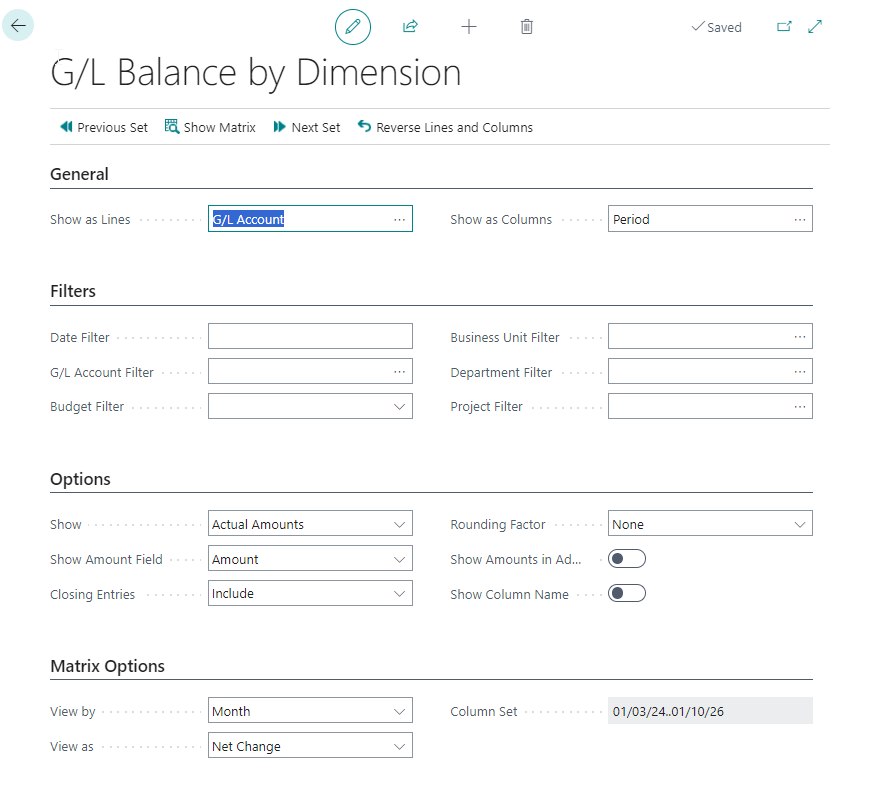Open page in new window icon
Screen dimensions: 884x792
(784, 27)
